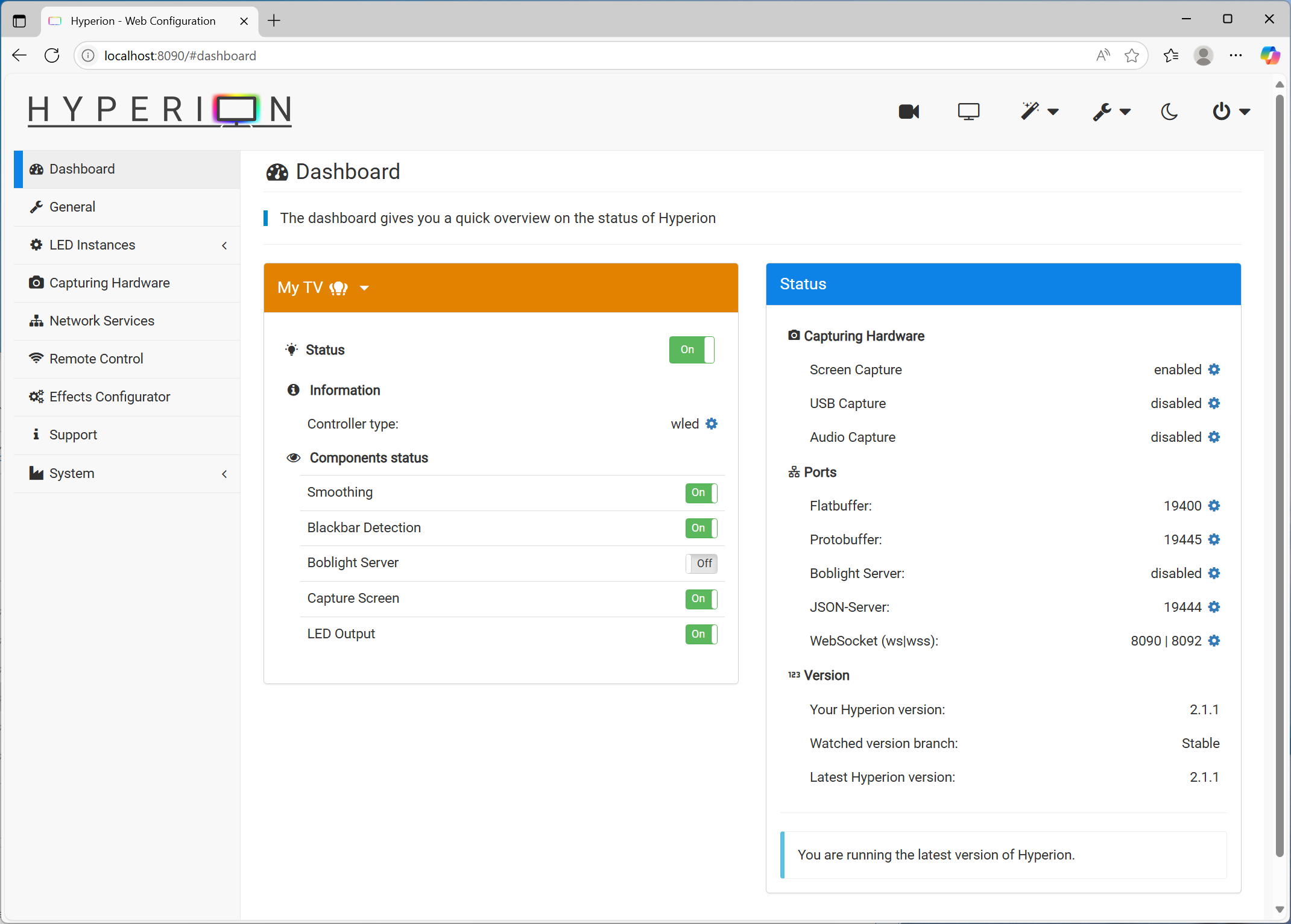Click the Flatbuffer port settings gear
Image resolution: width=1291 pixels, height=924 pixels.
point(1214,506)
